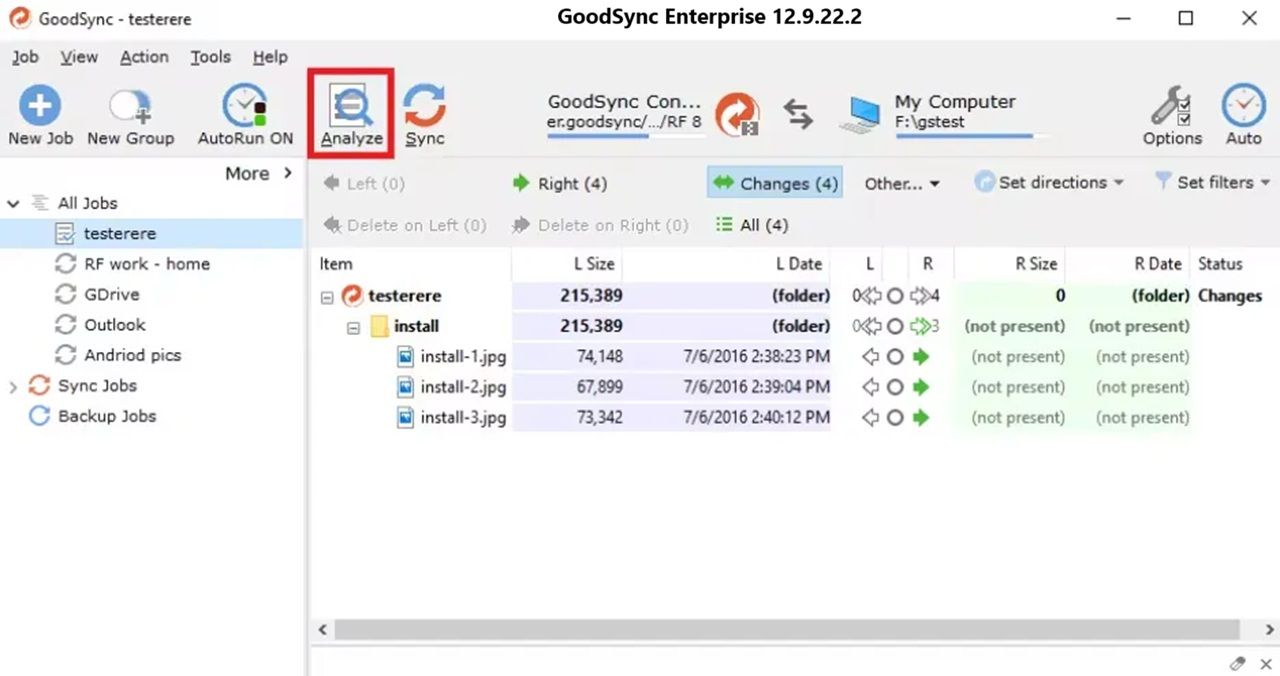The image size is (1280, 676).
Task: Open the Set filters dropdown
Action: [x=1212, y=182]
